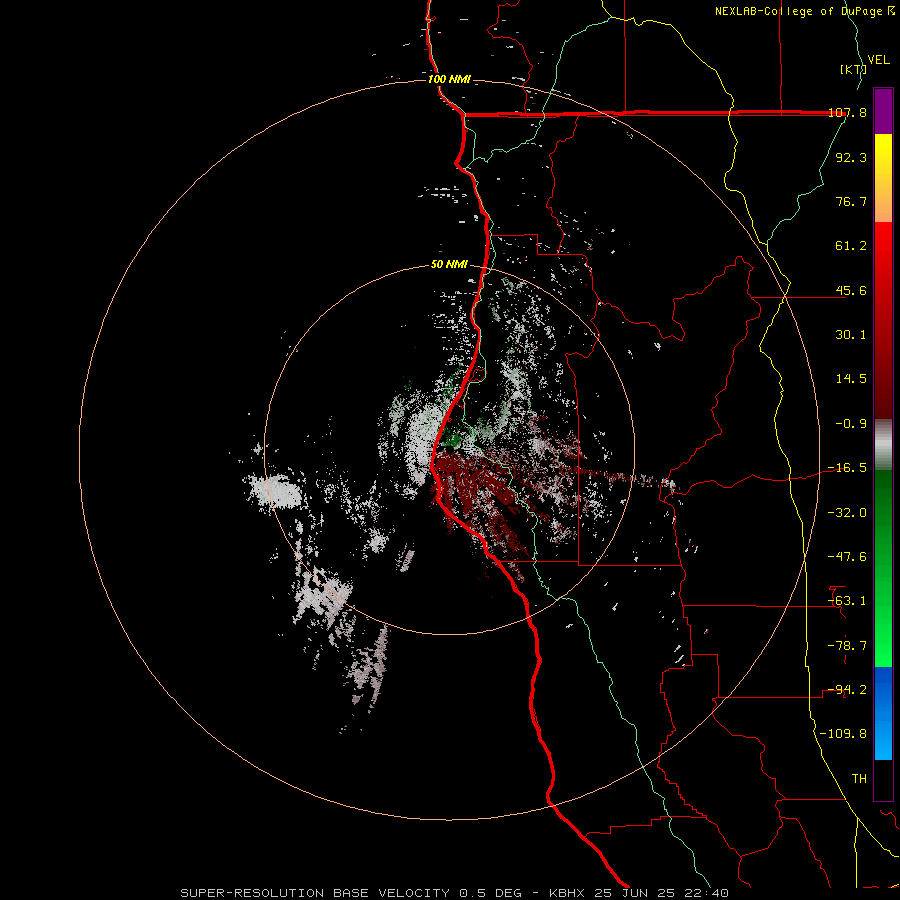The height and width of the screenshot is (900, 900).
Task: Click the [KT] units label
Action: [853, 69]
